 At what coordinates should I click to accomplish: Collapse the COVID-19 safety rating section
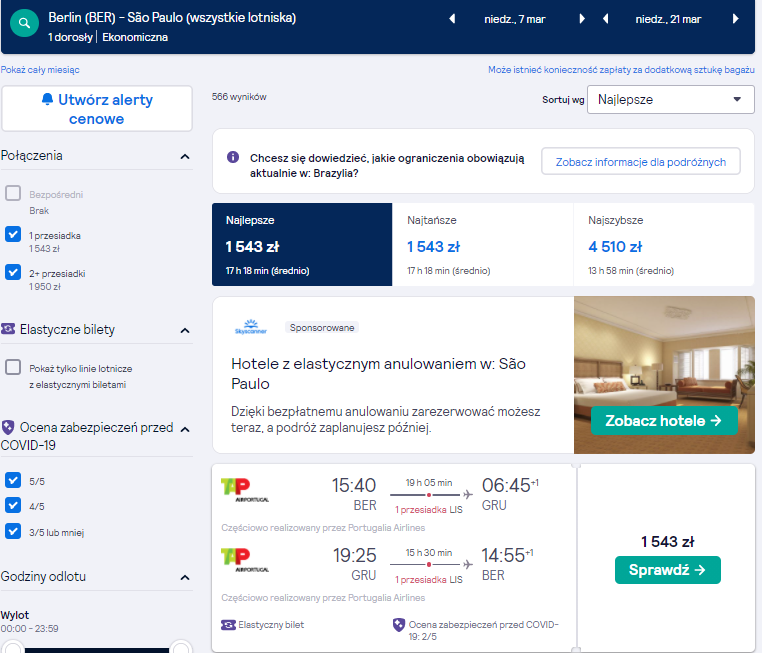[x=185, y=430]
